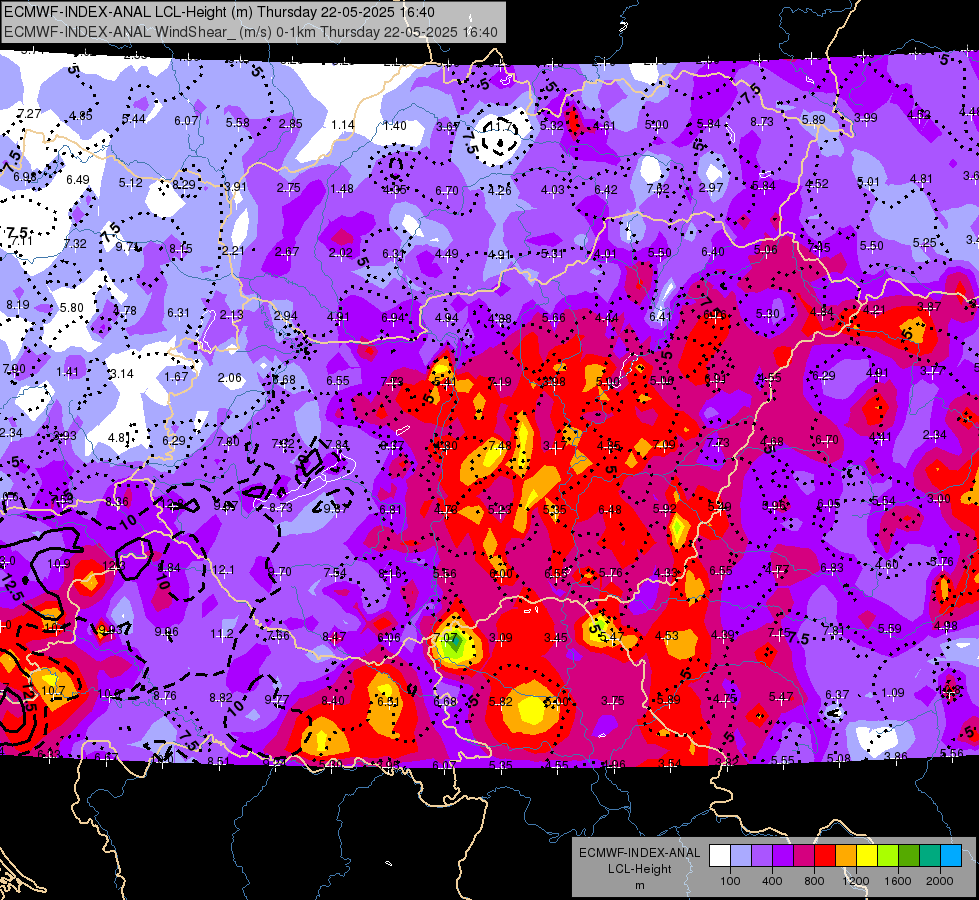Image resolution: width=979 pixels, height=900 pixels.
Task: Click the wind shear value 3.75
Action: [612, 701]
